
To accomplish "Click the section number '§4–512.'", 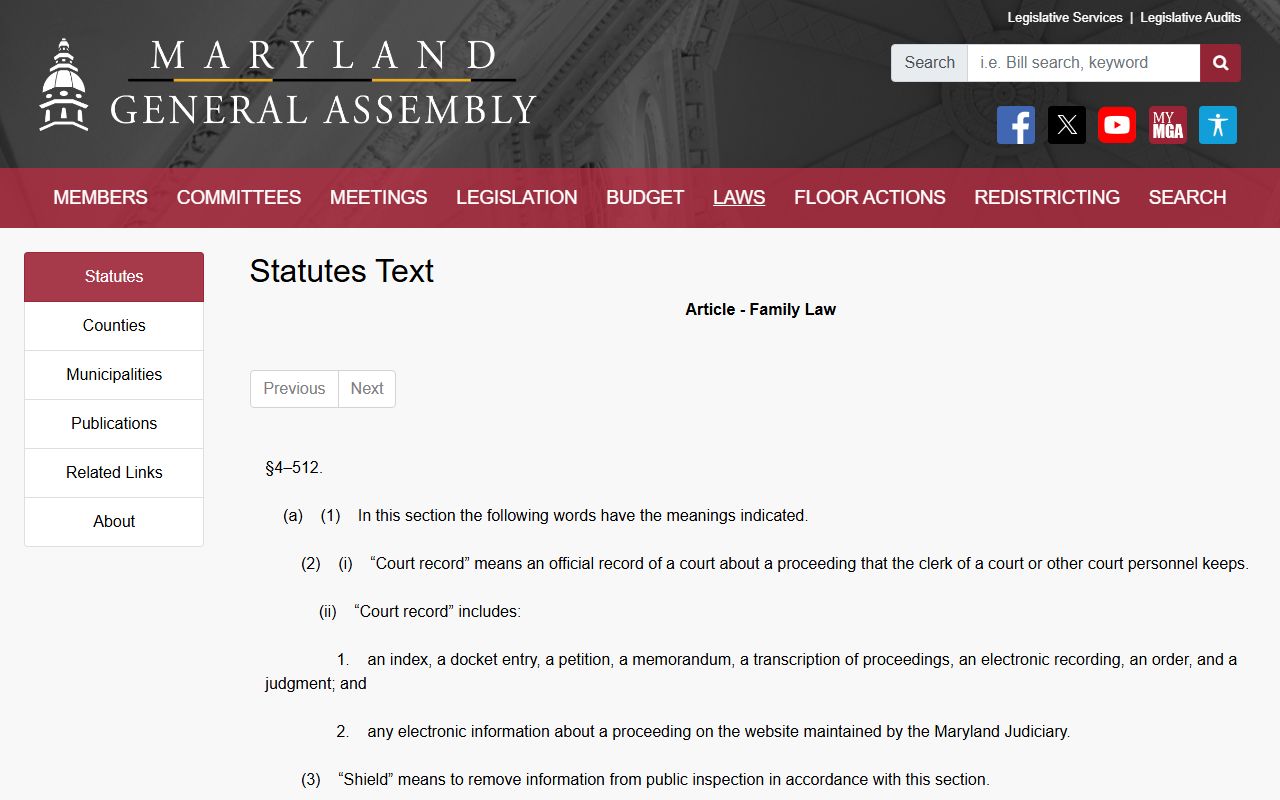I will 294,468.
